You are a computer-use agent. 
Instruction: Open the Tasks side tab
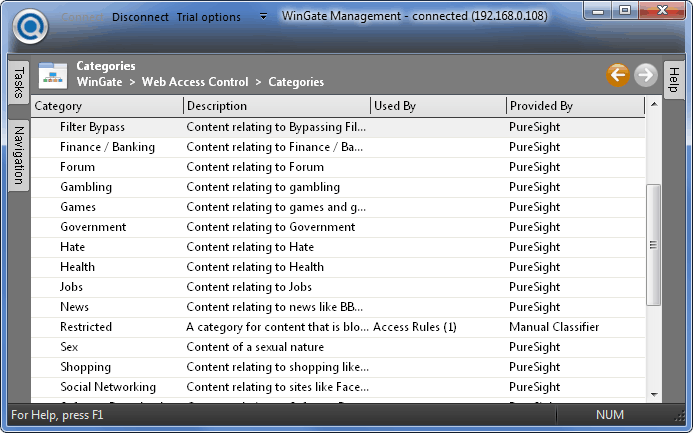coord(19,83)
